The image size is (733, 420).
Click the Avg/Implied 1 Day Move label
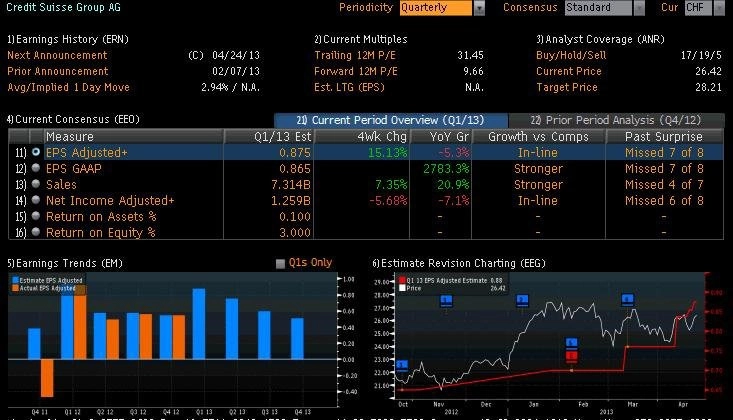pyautogui.click(x=68, y=87)
